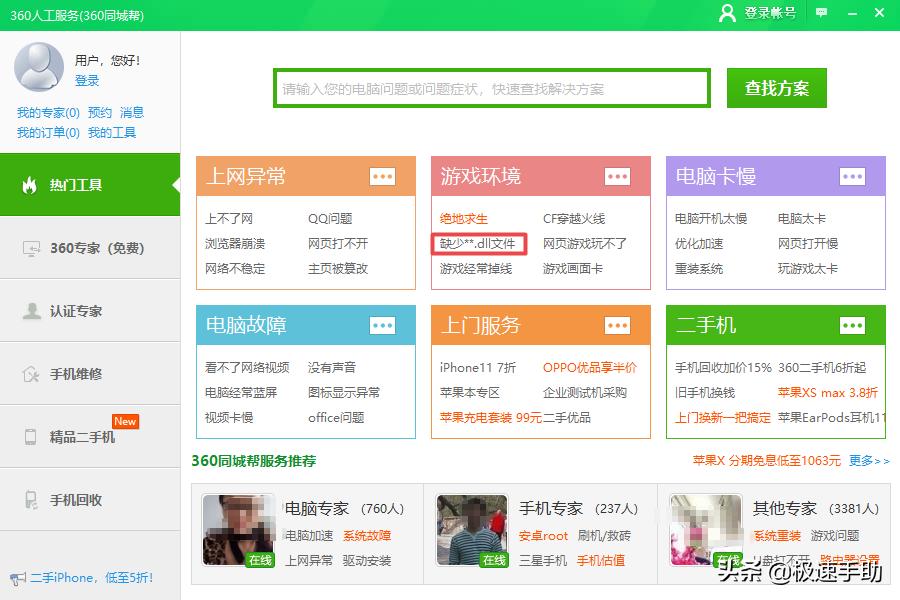Open 上门换新一把搞定 offer

pos(723,417)
